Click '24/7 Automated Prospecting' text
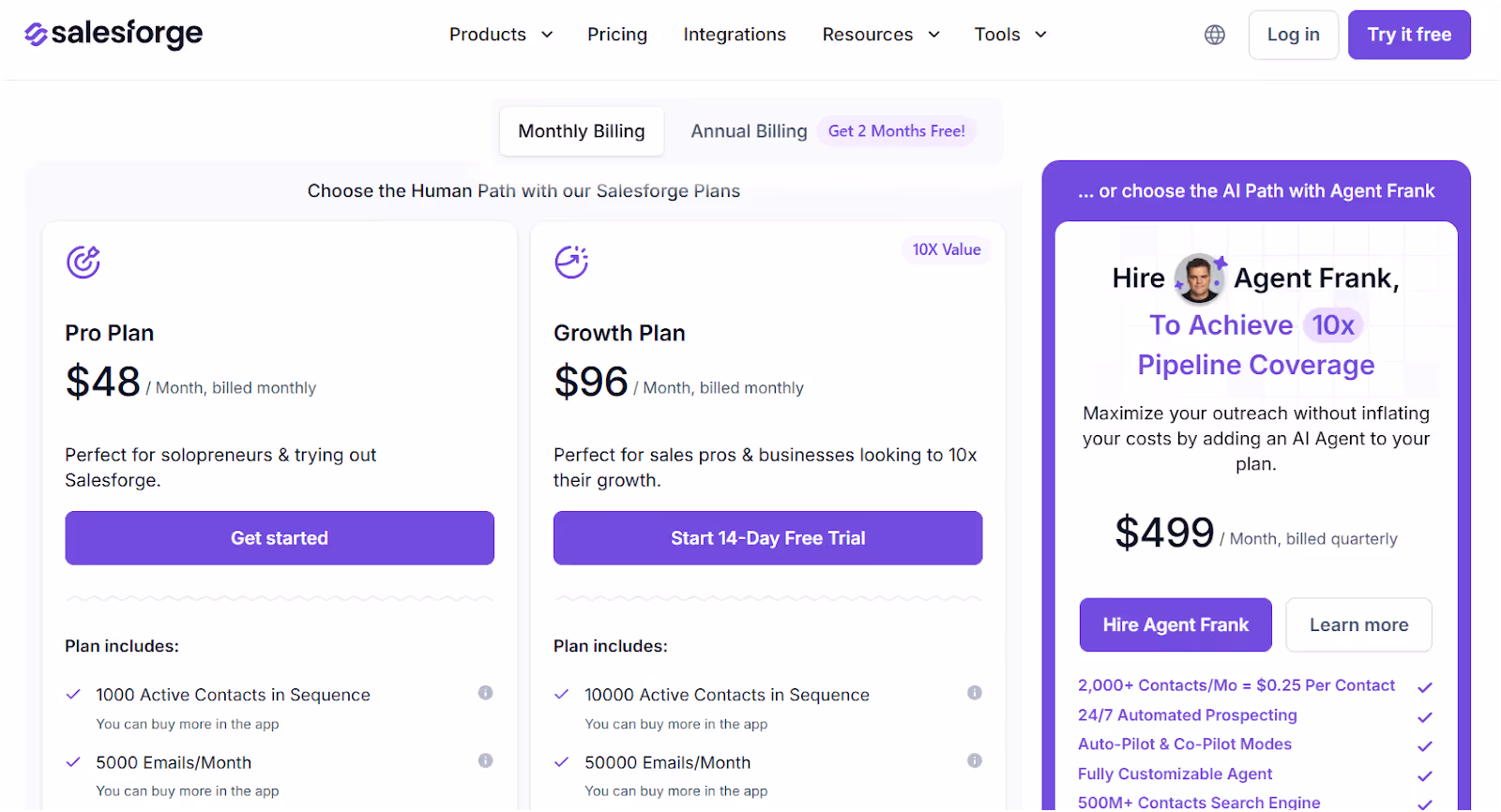 (x=1188, y=715)
